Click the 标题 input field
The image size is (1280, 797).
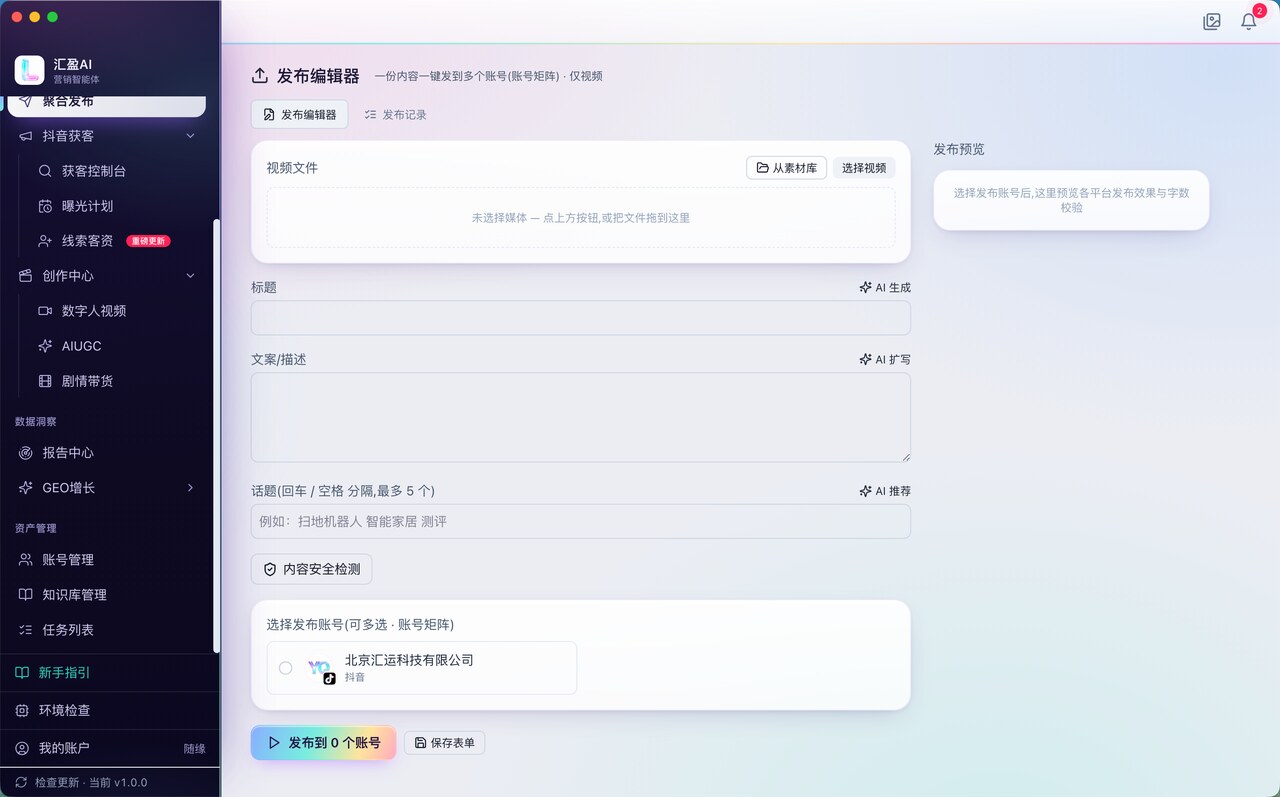pyautogui.click(x=581, y=318)
